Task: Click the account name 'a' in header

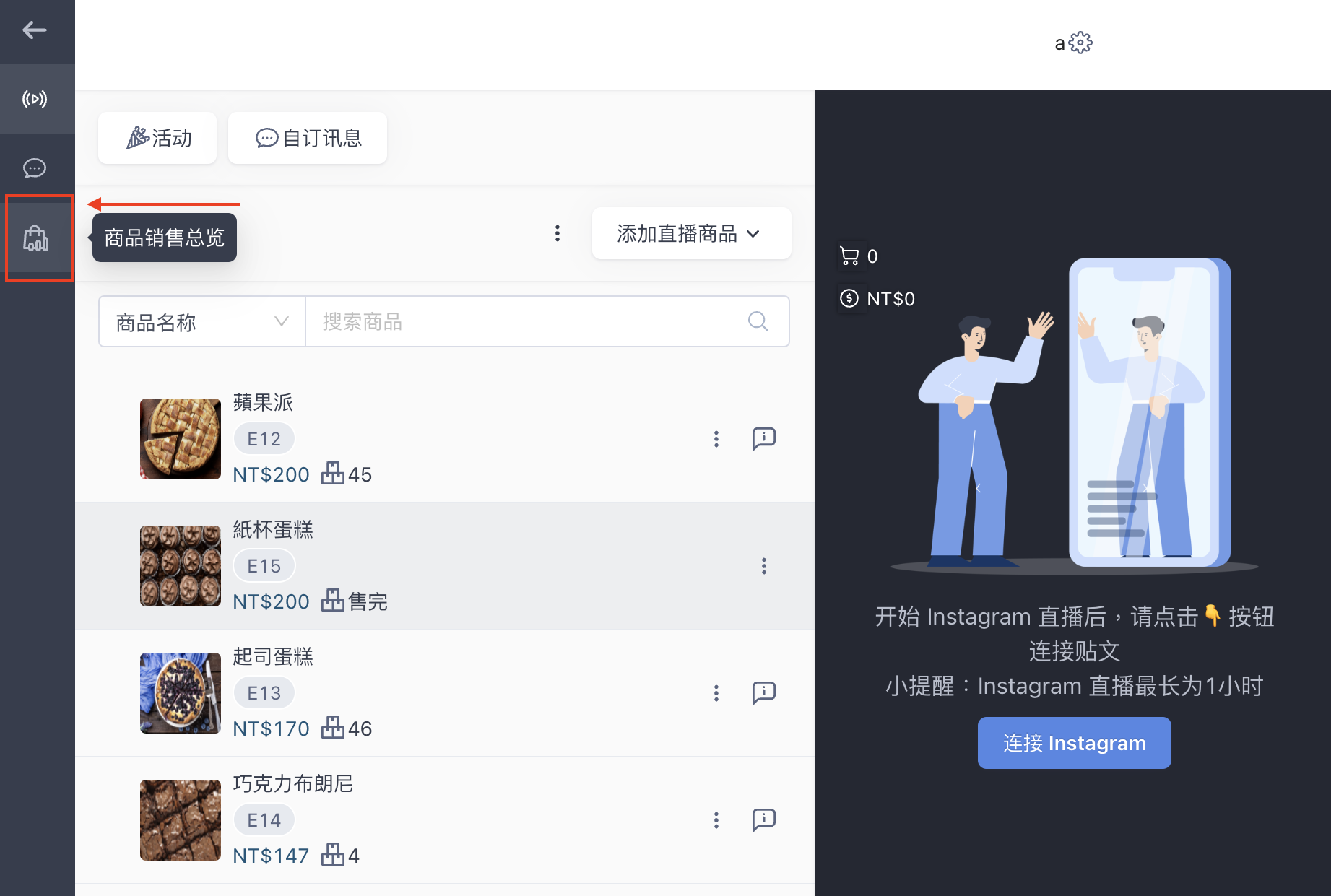Action: coord(1059,44)
